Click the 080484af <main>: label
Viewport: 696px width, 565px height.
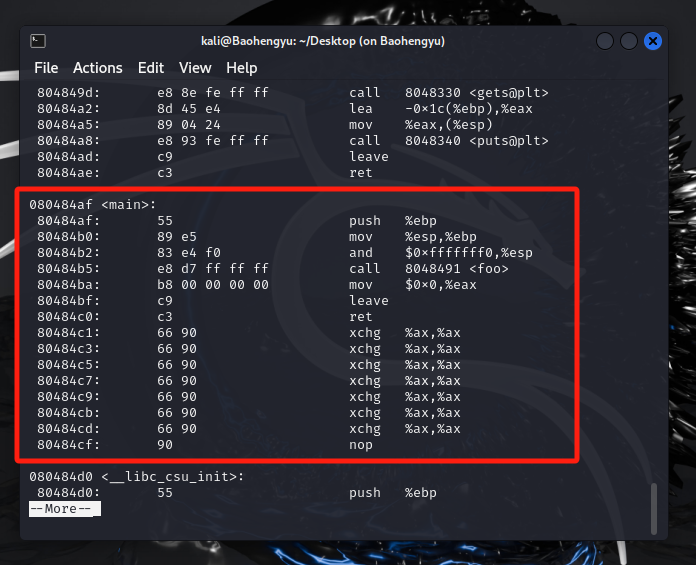click(93, 205)
